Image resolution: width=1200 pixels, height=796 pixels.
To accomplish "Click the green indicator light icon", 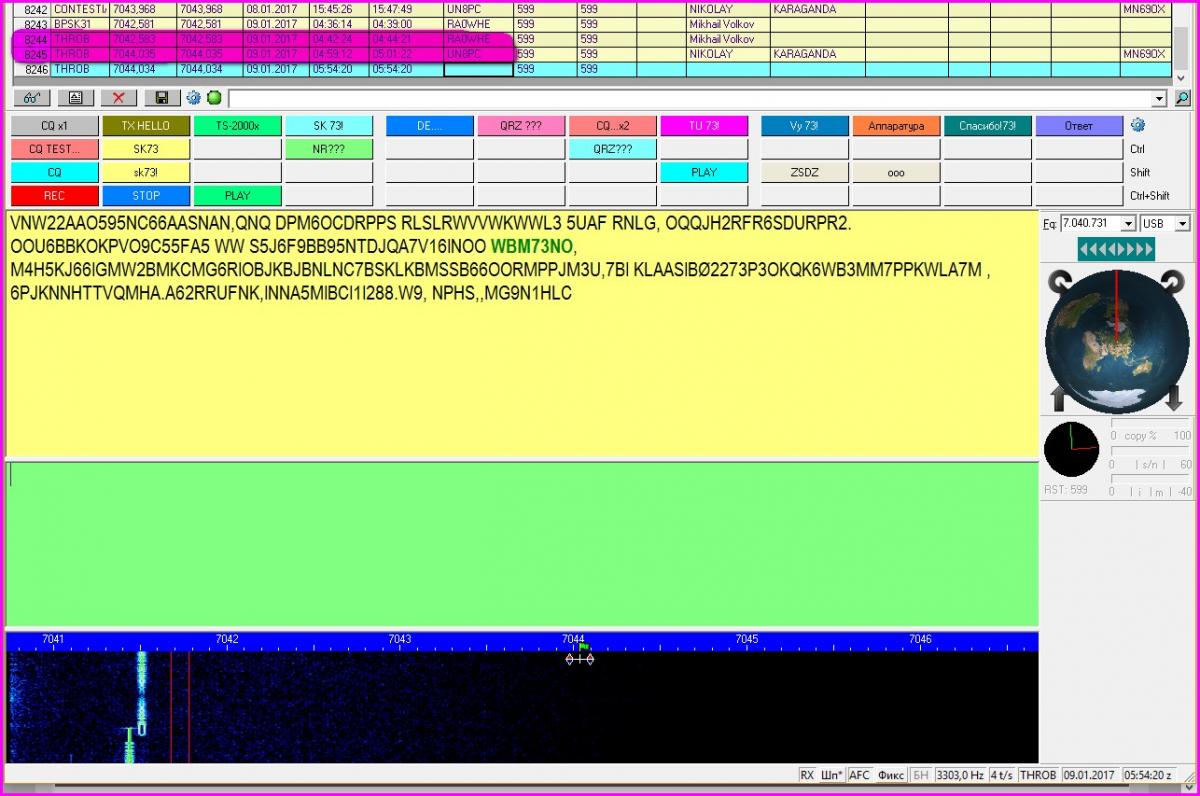I will click(214, 98).
